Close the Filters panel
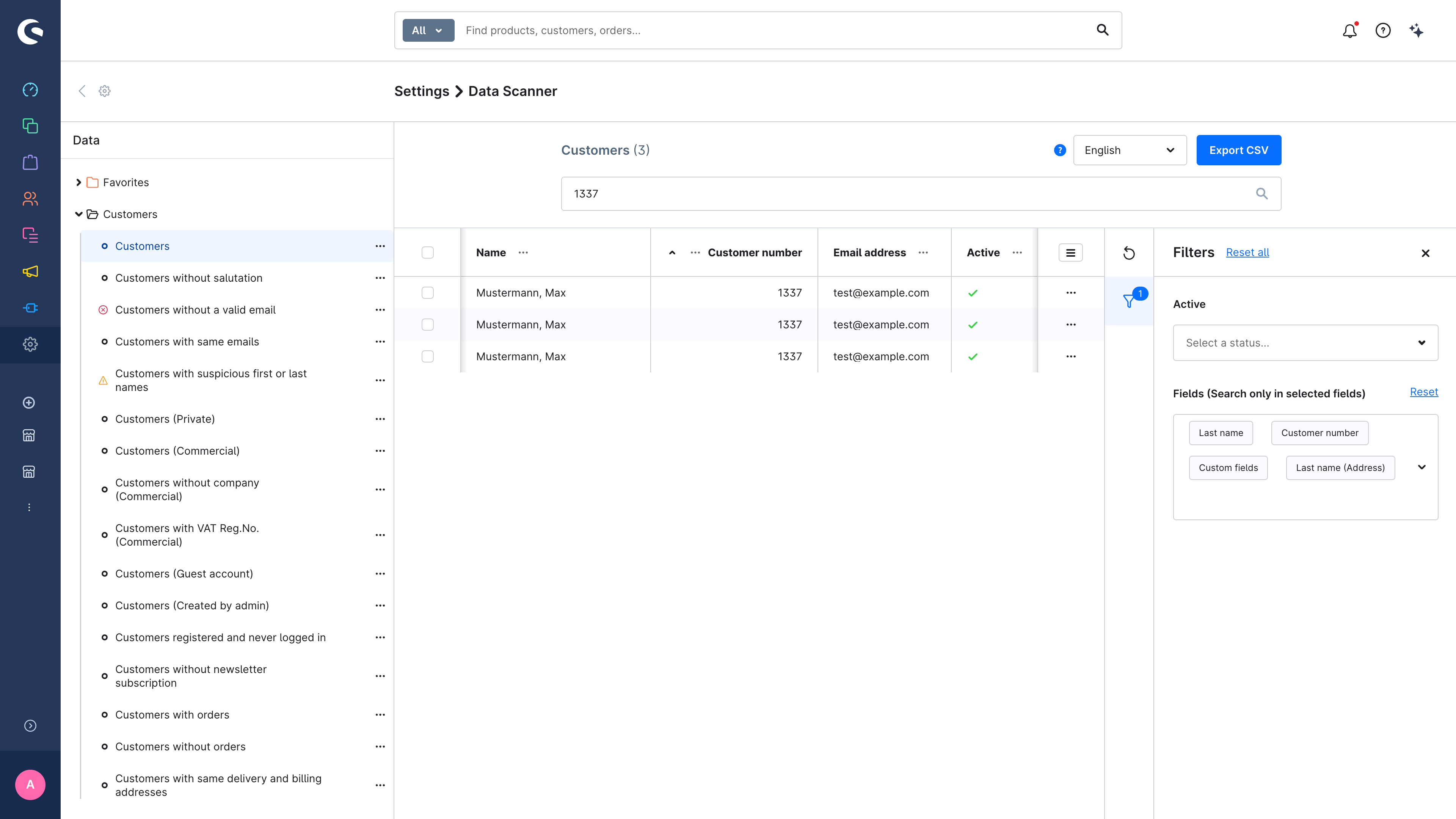1456x819 pixels. tap(1425, 253)
